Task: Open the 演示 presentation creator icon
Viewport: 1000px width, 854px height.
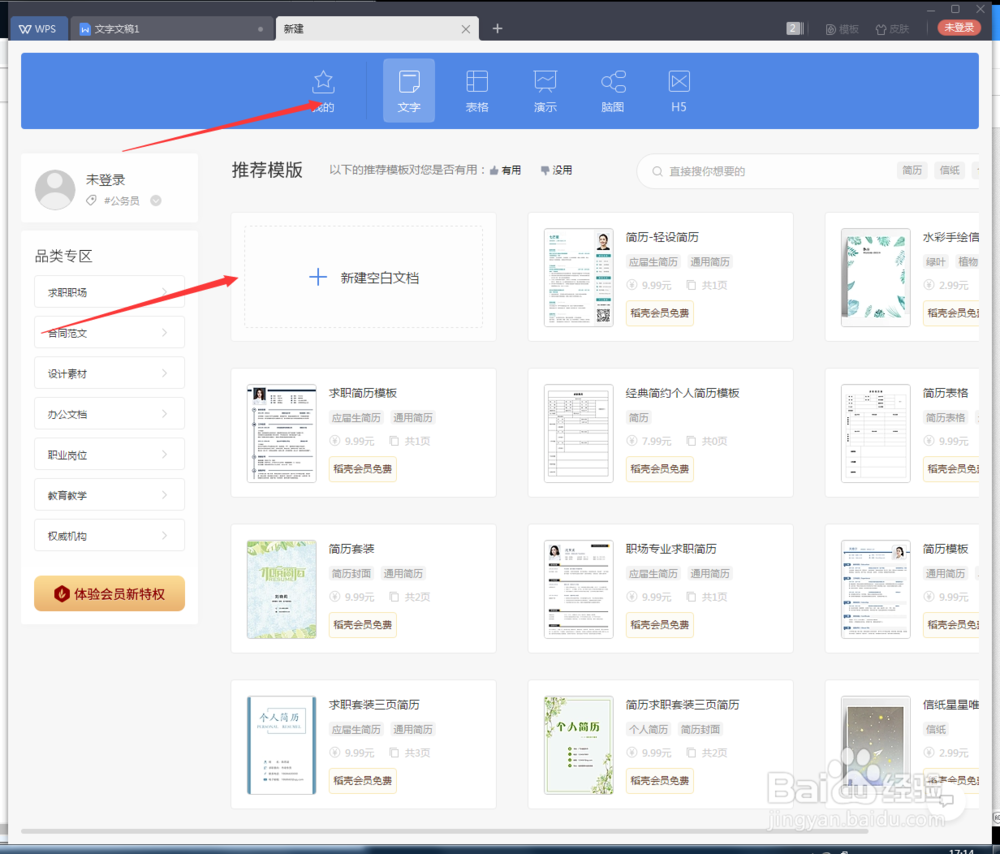Action: (545, 90)
